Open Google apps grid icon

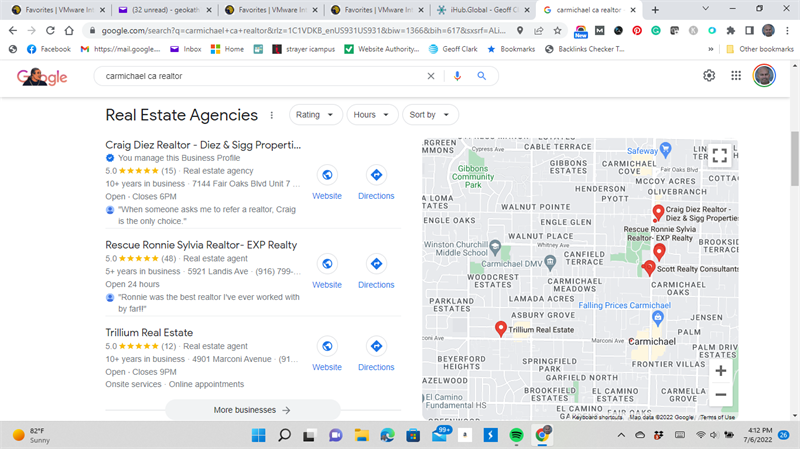(x=736, y=76)
